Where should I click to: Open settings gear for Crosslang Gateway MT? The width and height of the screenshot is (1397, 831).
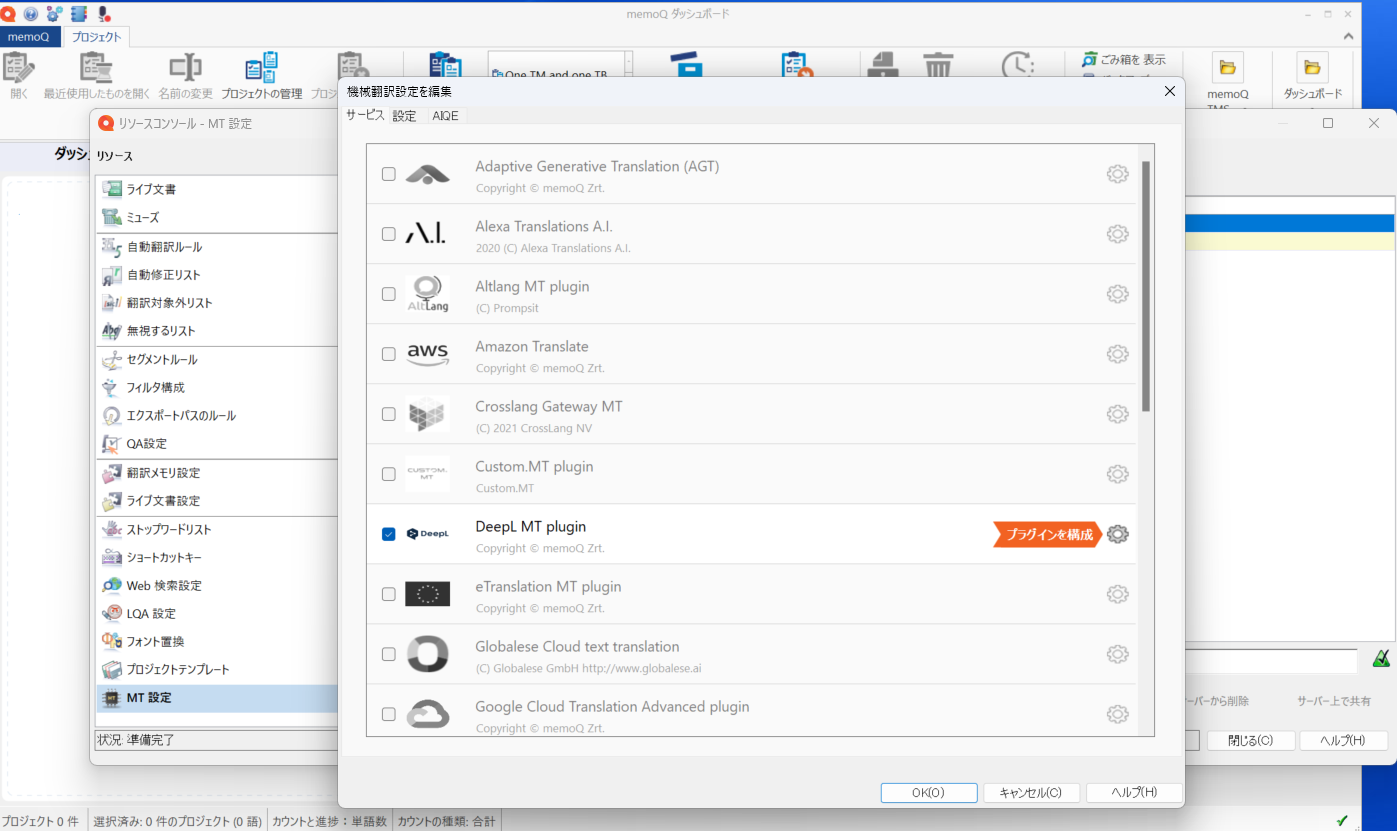tap(1117, 414)
